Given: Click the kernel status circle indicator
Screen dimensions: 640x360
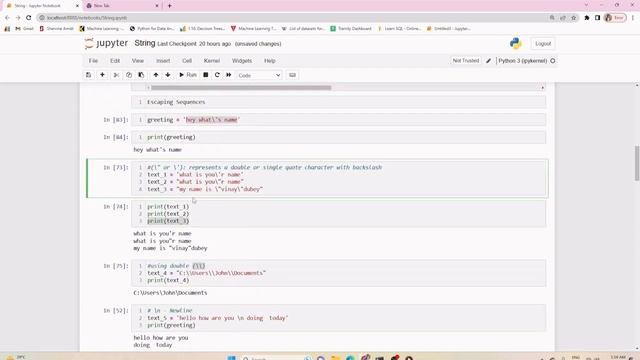Looking at the screenshot, I should (x=553, y=61).
